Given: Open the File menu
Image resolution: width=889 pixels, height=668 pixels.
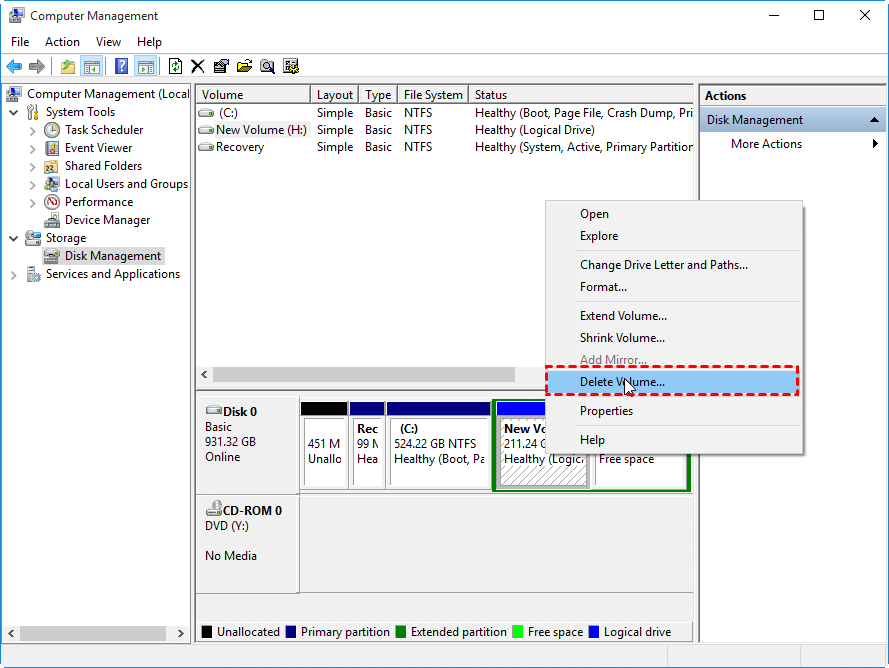Looking at the screenshot, I should coord(20,42).
